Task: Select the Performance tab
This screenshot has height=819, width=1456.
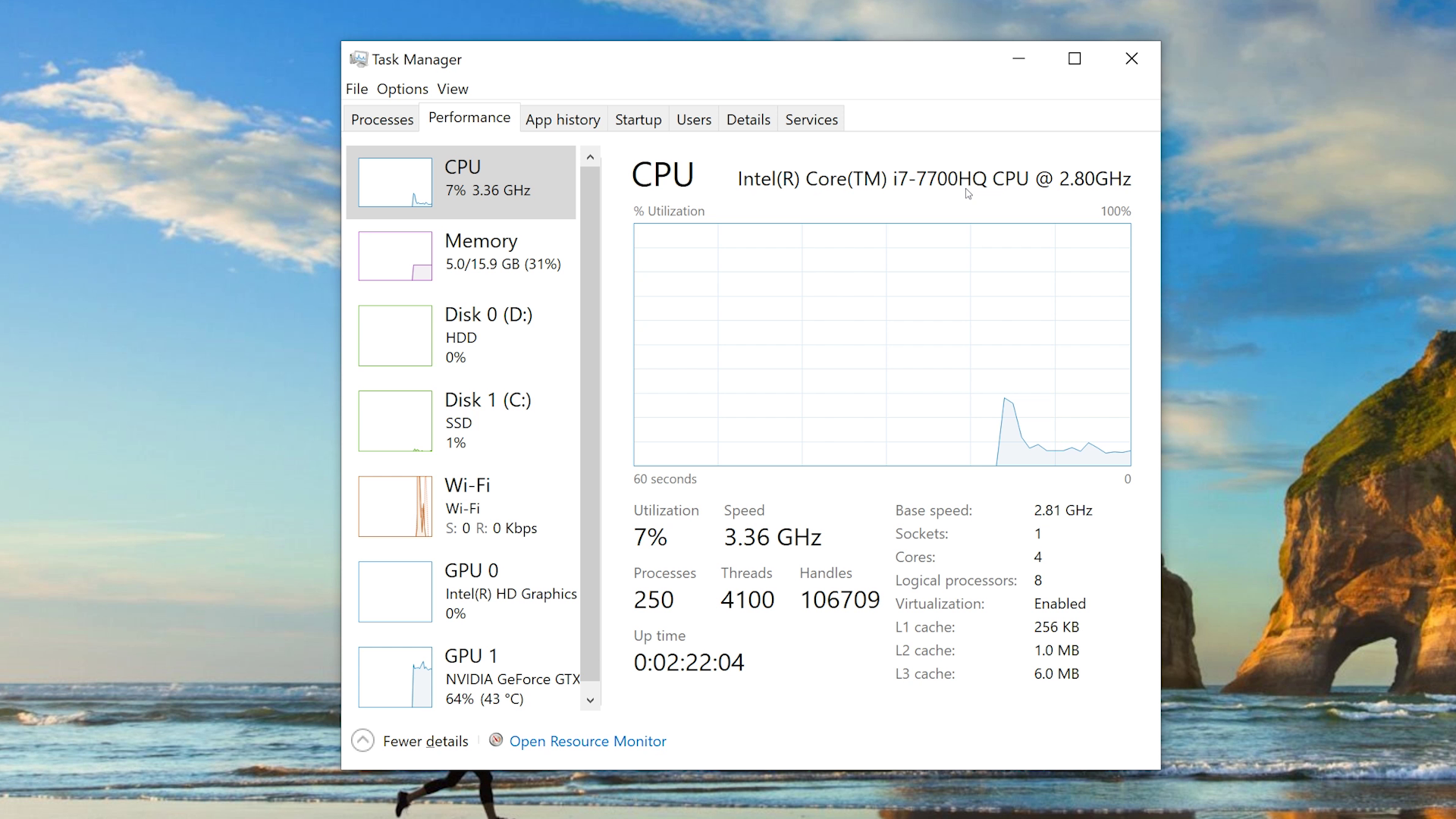Action: [x=469, y=118]
